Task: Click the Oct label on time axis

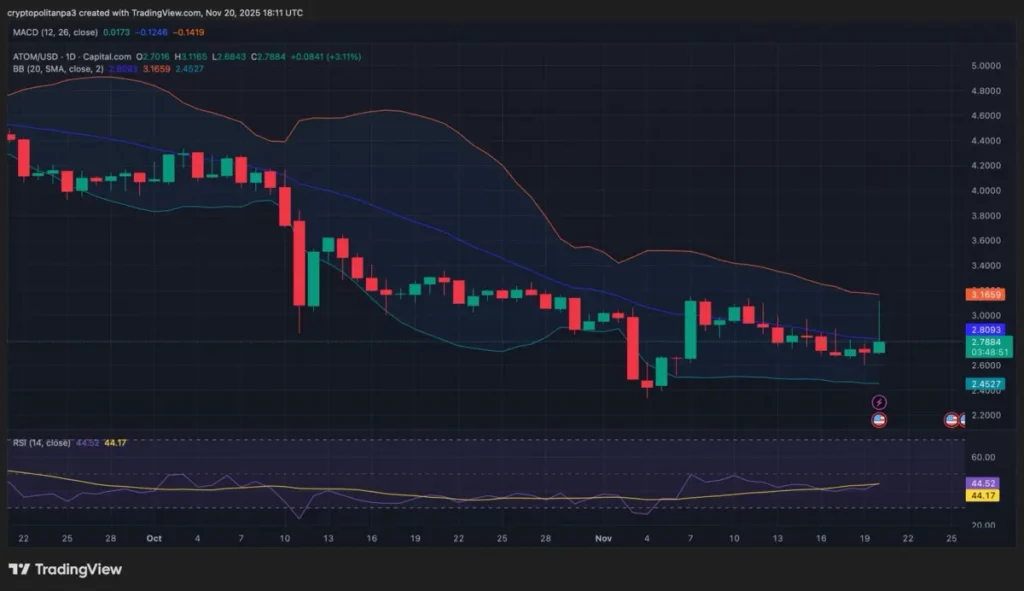Action: [154, 538]
